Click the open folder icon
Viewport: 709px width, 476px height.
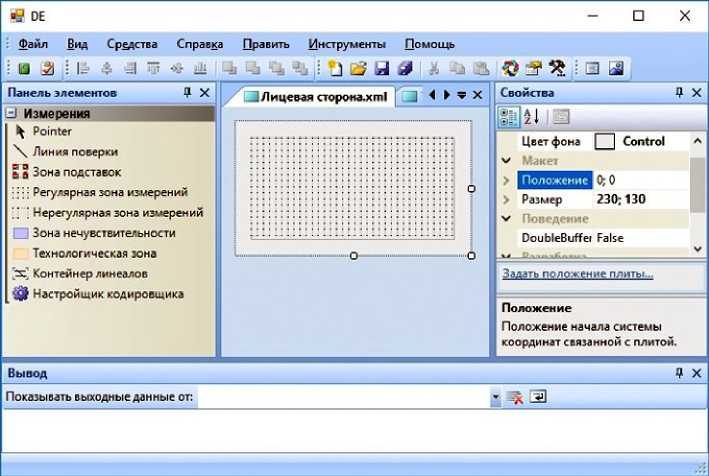[x=359, y=68]
